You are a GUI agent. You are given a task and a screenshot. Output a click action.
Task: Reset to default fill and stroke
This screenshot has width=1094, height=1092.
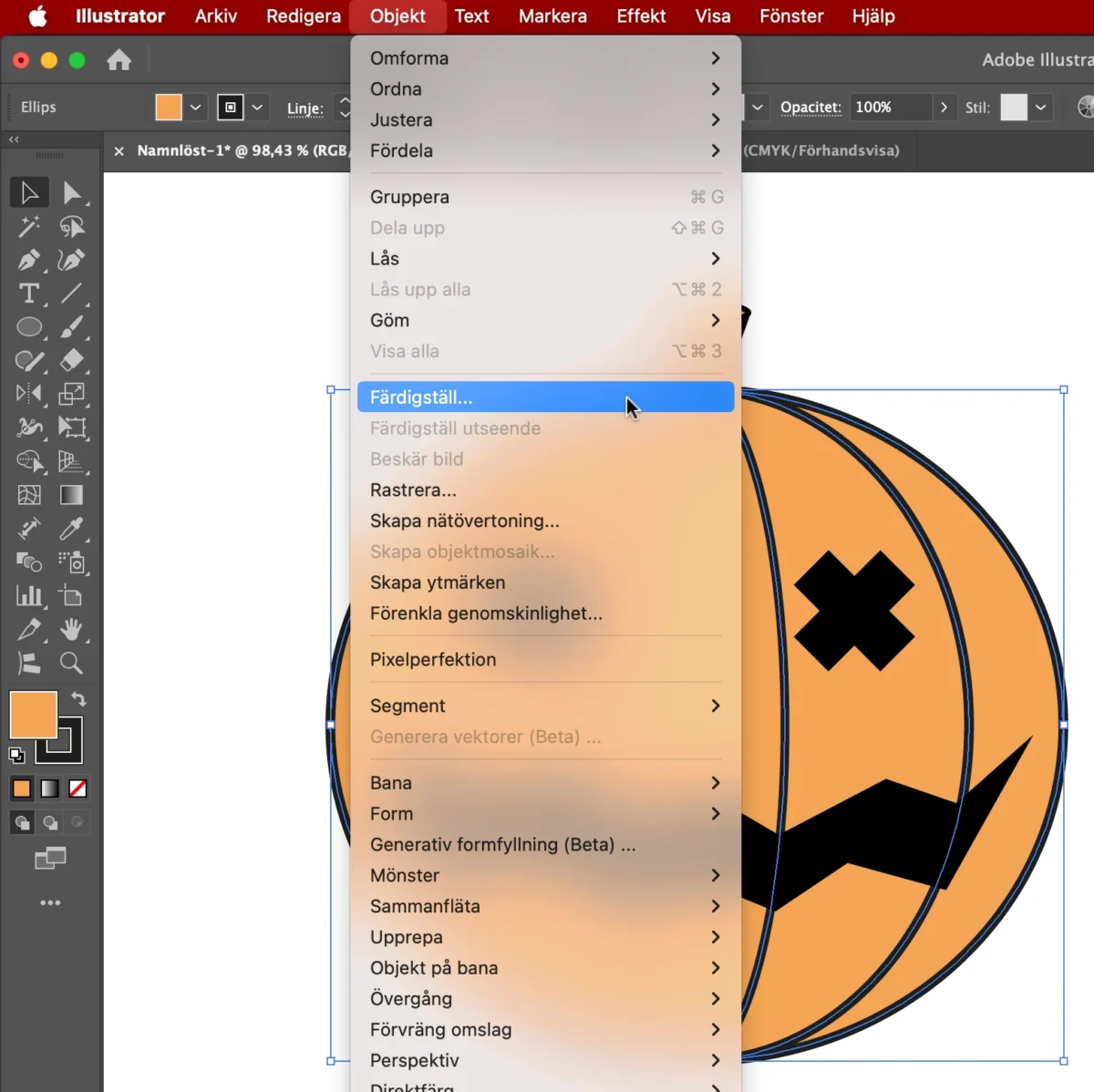coord(16,755)
